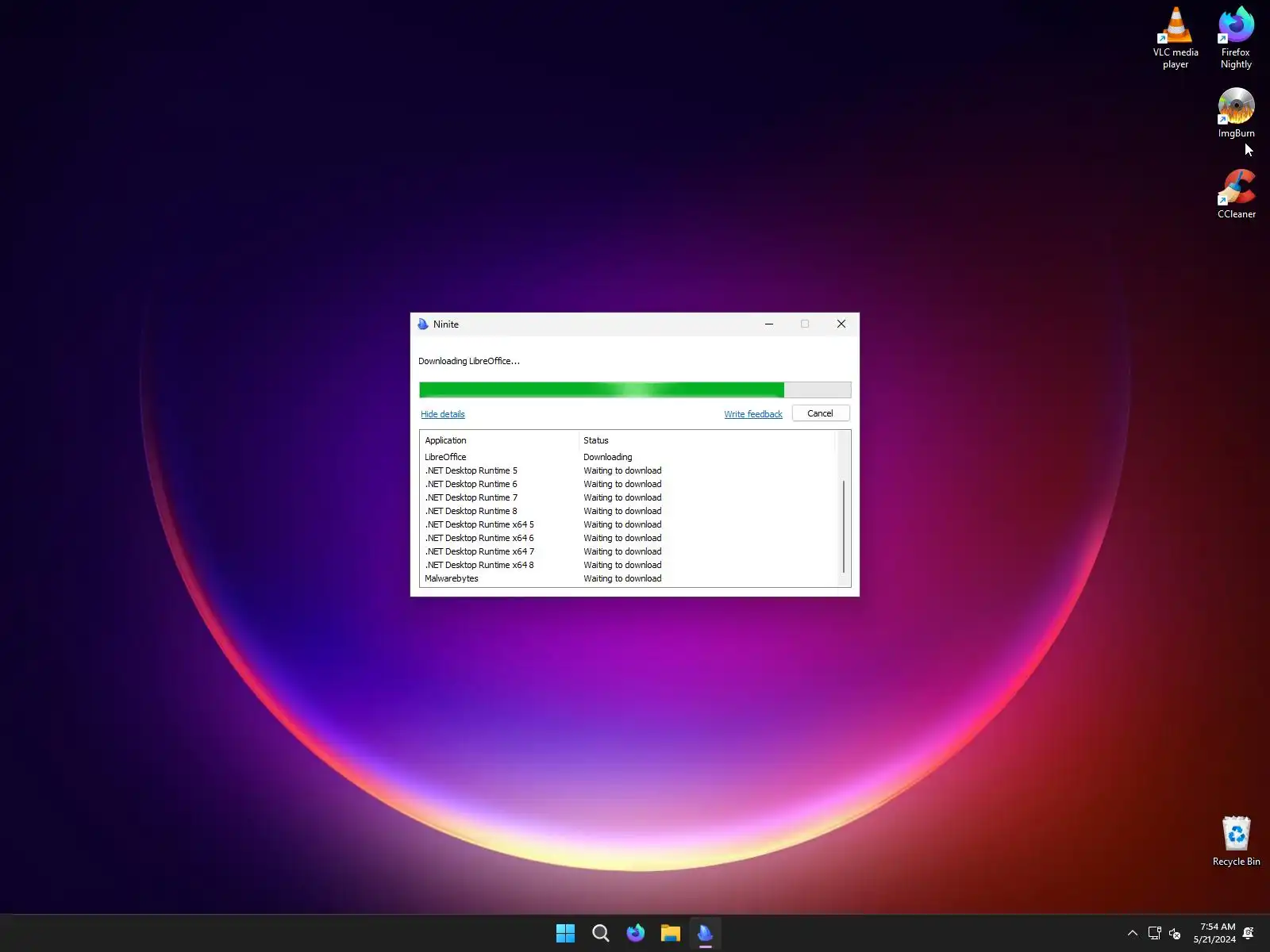Open taskbar Search
The width and height of the screenshot is (1270, 952).
pyautogui.click(x=601, y=933)
